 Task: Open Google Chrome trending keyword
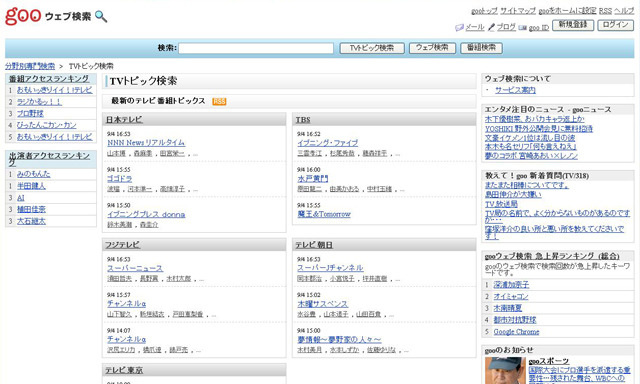click(516, 332)
